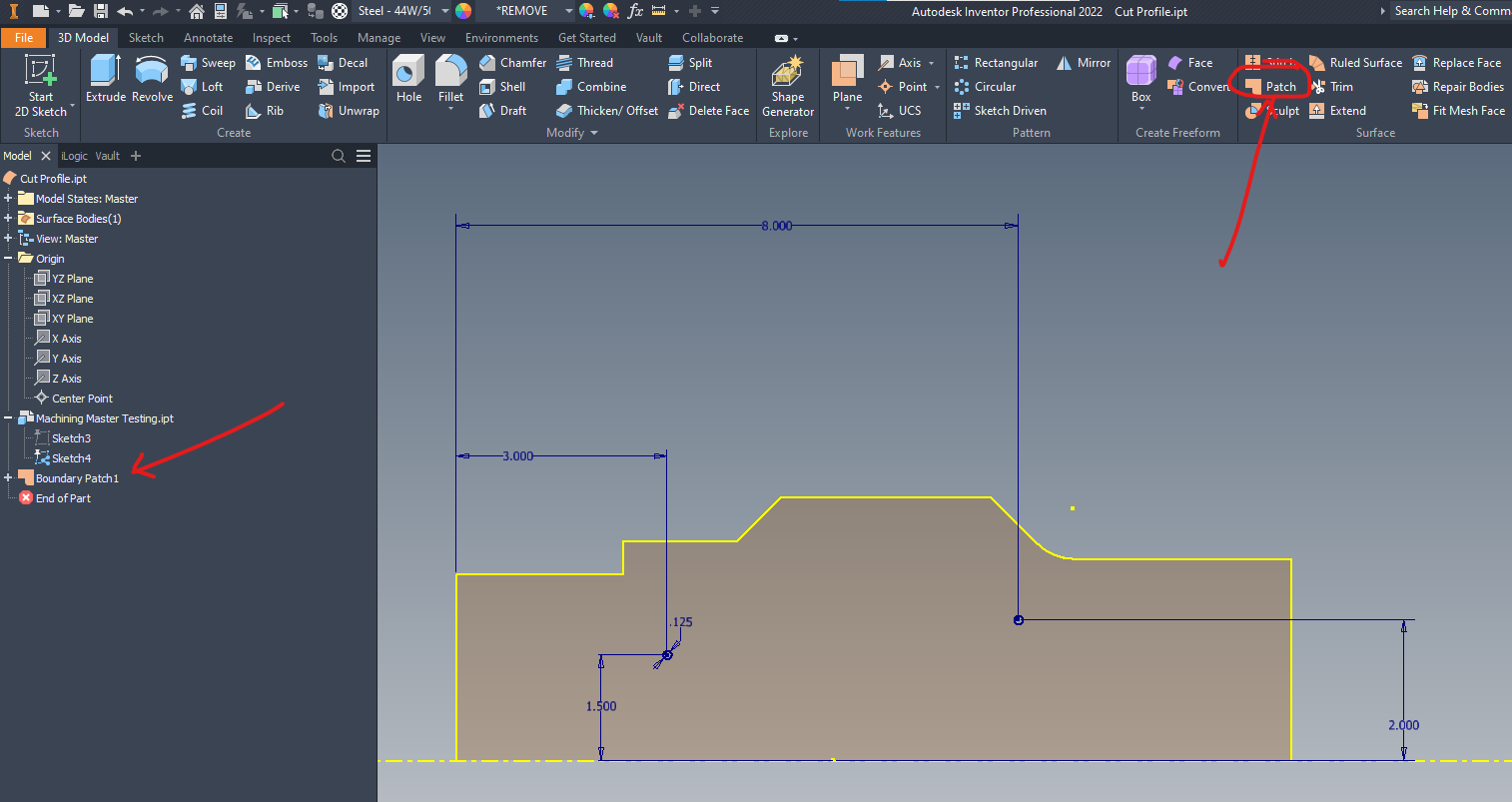Select the Mirror pattern tool
Image resolution: width=1512 pixels, height=802 pixels.
(x=1084, y=62)
